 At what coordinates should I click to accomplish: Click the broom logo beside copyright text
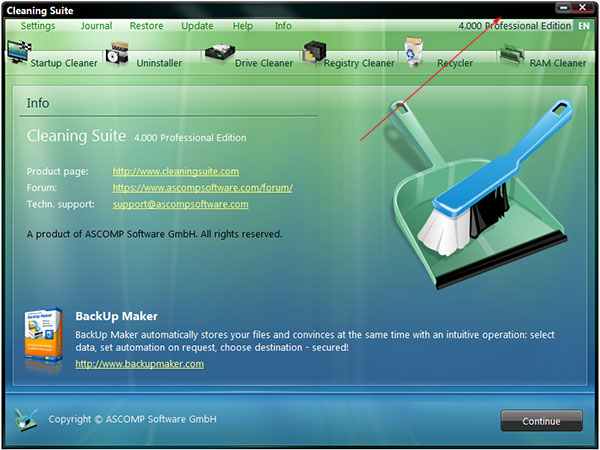point(28,419)
